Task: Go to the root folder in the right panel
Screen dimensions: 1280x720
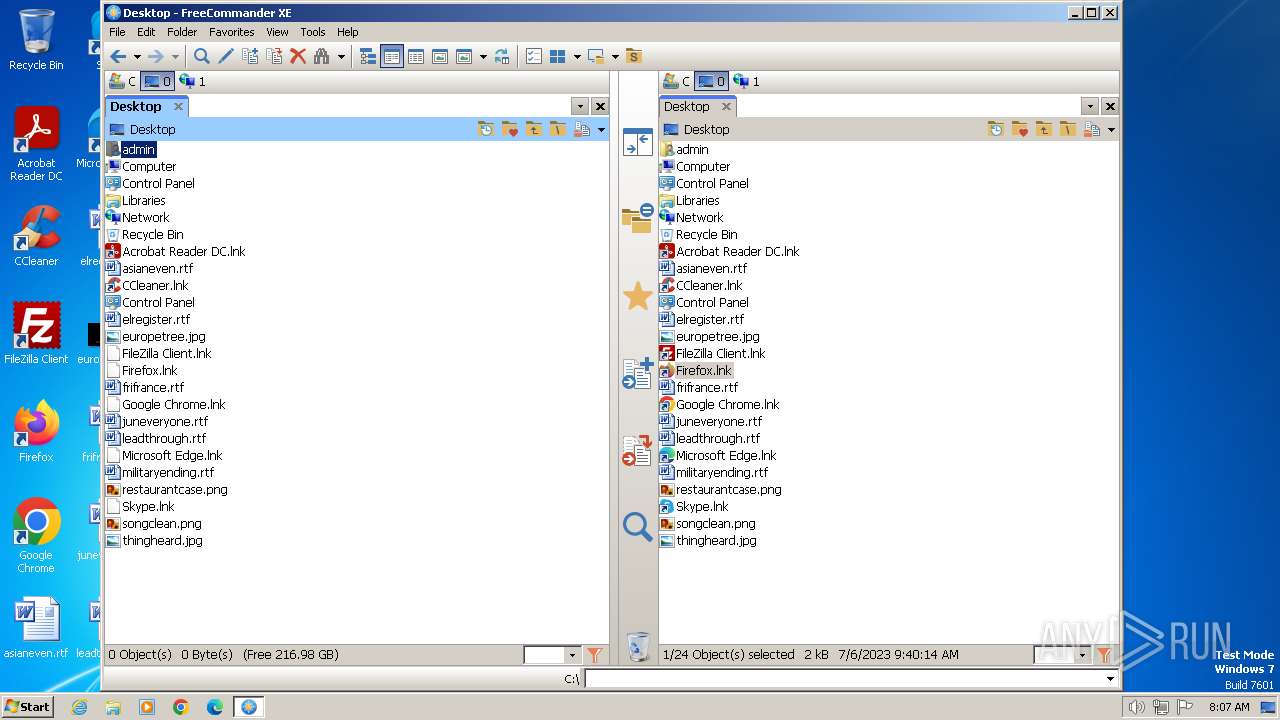Action: (x=1068, y=129)
